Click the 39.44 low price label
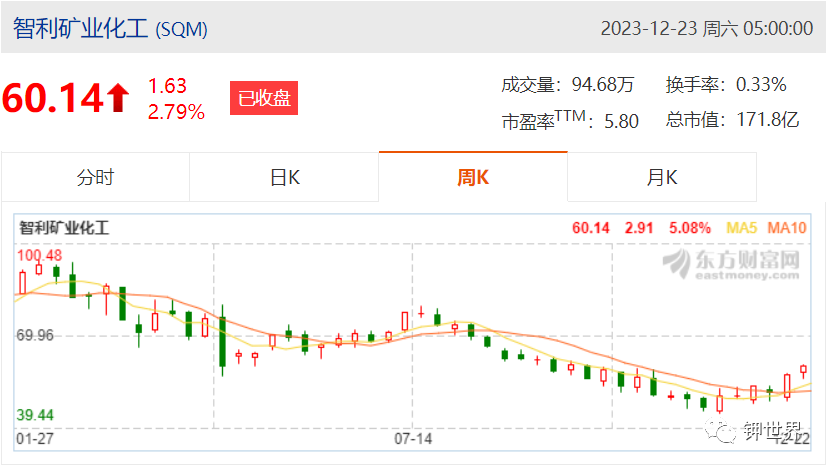Screen dimensions: 829x467 [35, 415]
